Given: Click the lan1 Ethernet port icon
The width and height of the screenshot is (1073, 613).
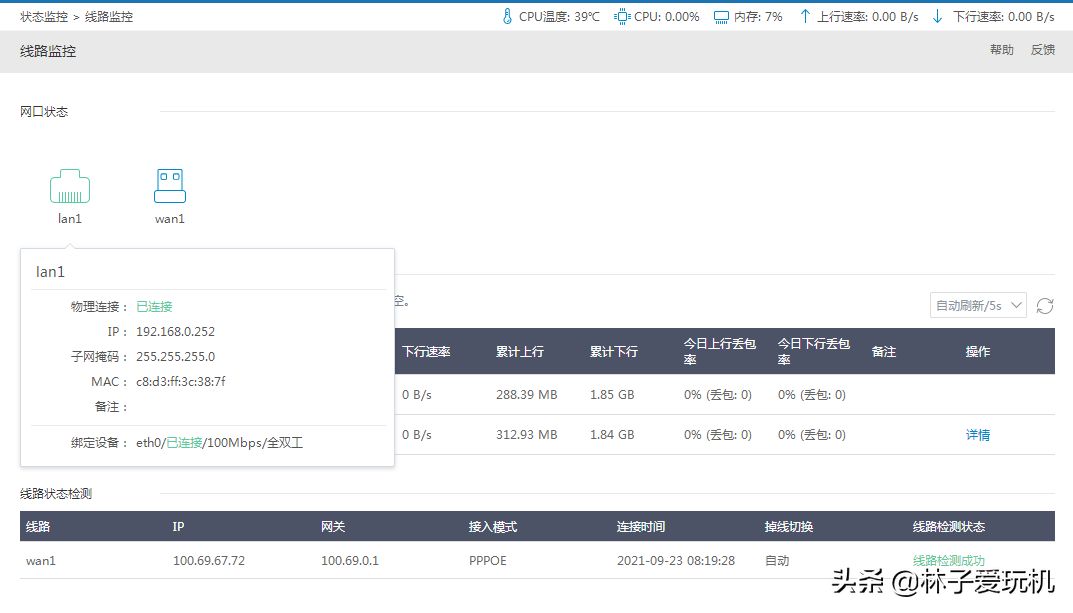Looking at the screenshot, I should tap(70, 186).
